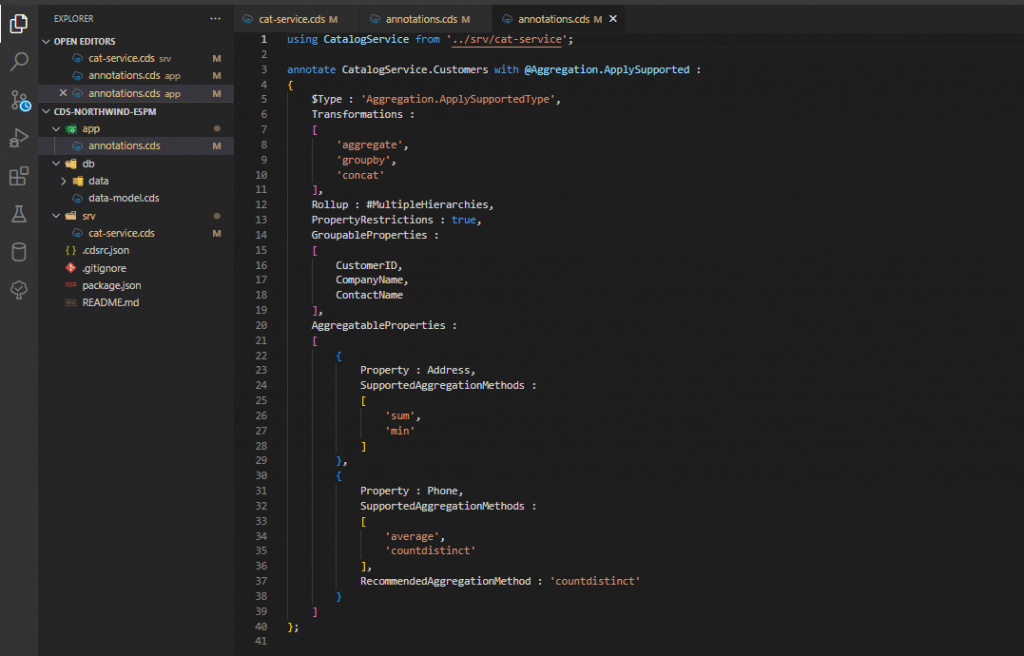Viewport: 1024px width, 656px height.
Task: Open Explorer more actions ellipsis
Action: [216, 19]
